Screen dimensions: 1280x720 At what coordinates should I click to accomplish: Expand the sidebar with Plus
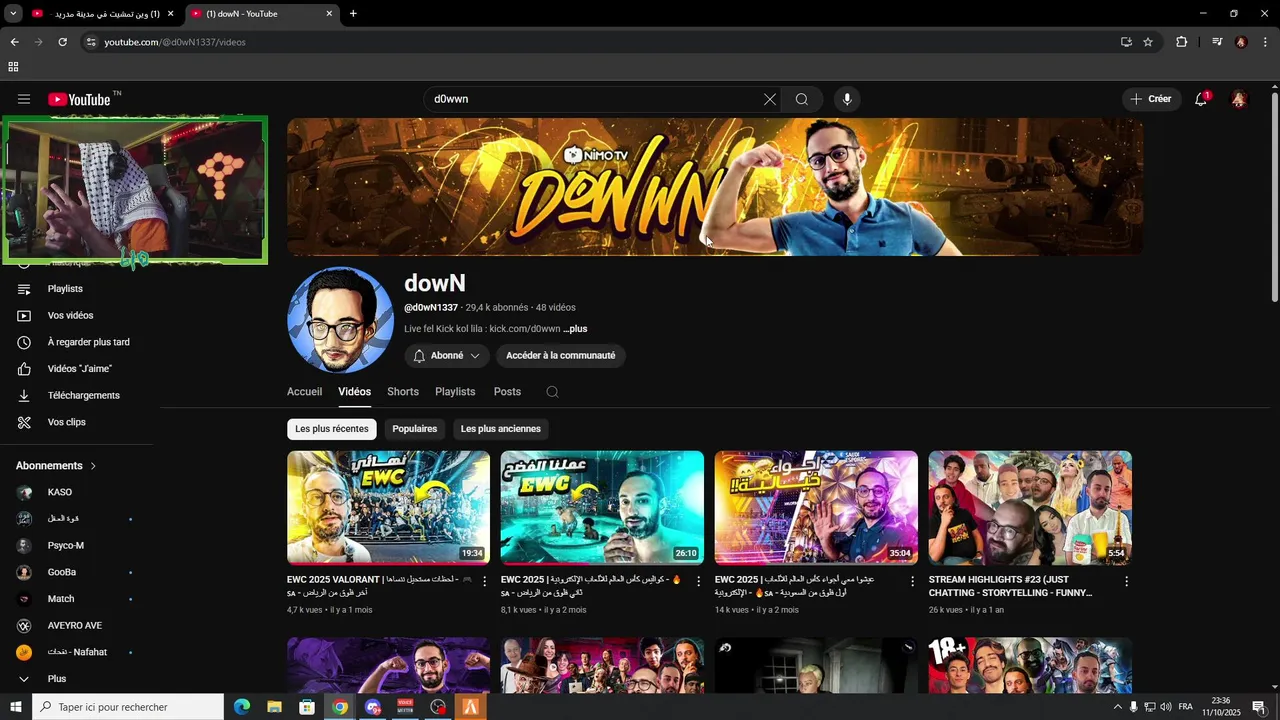pyautogui.click(x=57, y=679)
